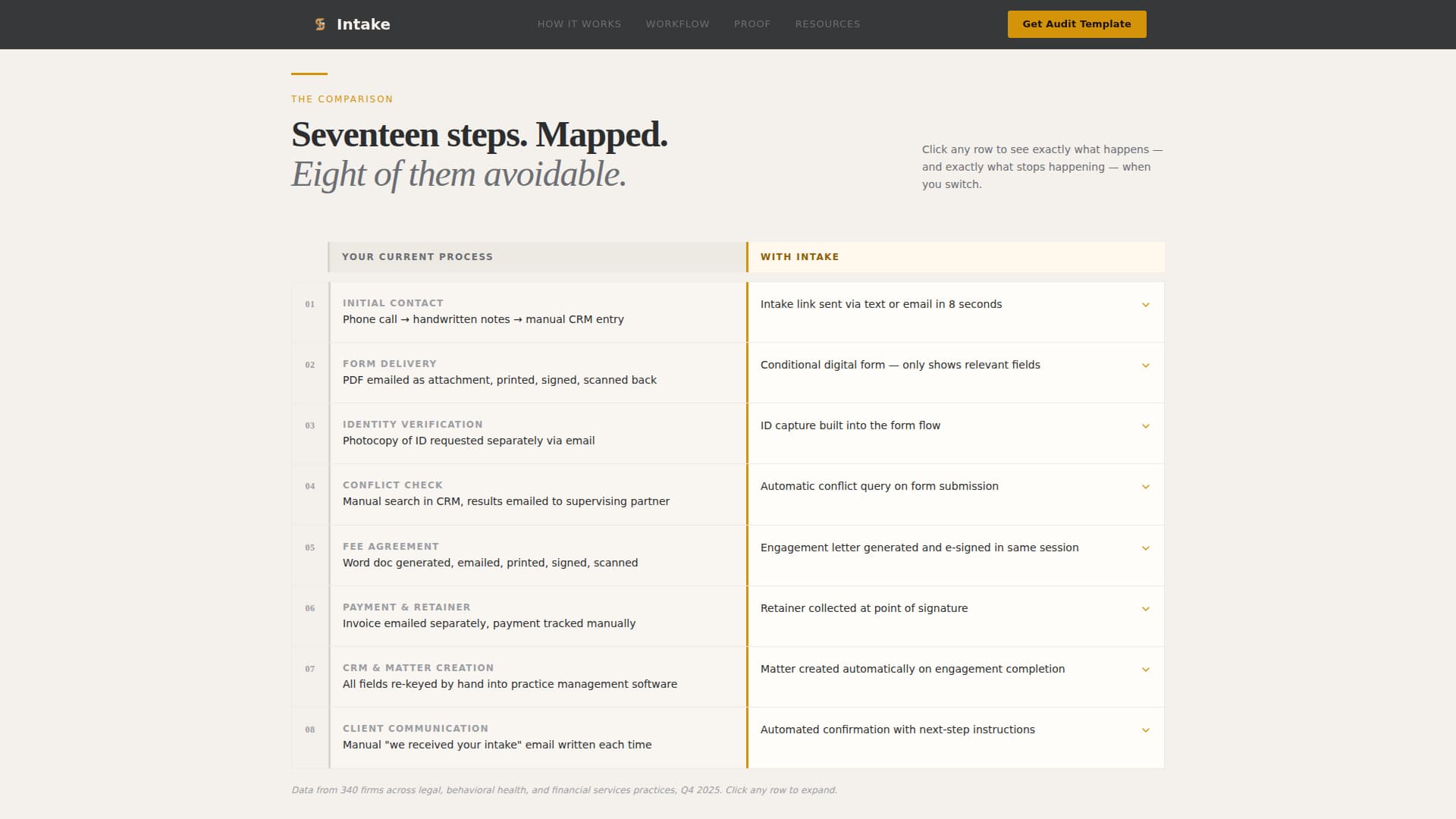Click the chevron on the Identity Verification row
The width and height of the screenshot is (1456, 819).
(x=1145, y=426)
